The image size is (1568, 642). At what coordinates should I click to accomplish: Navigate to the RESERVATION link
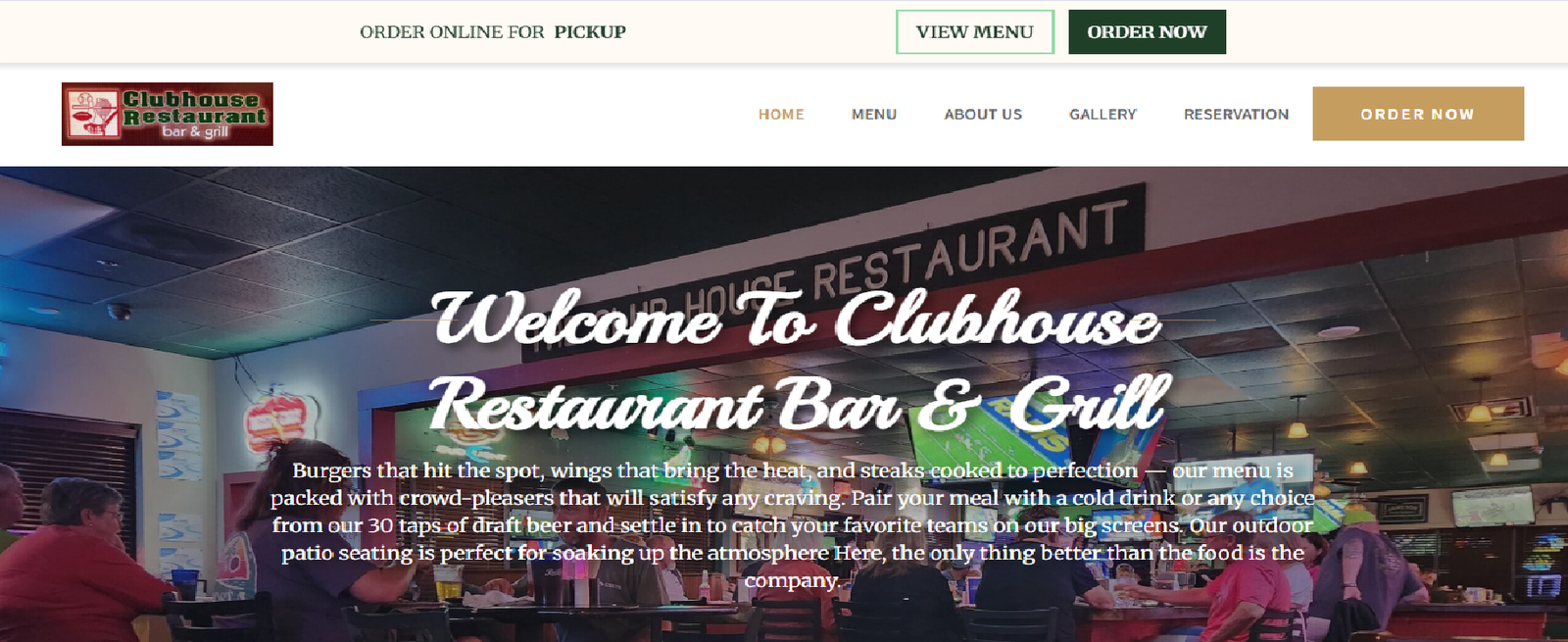[1236, 115]
